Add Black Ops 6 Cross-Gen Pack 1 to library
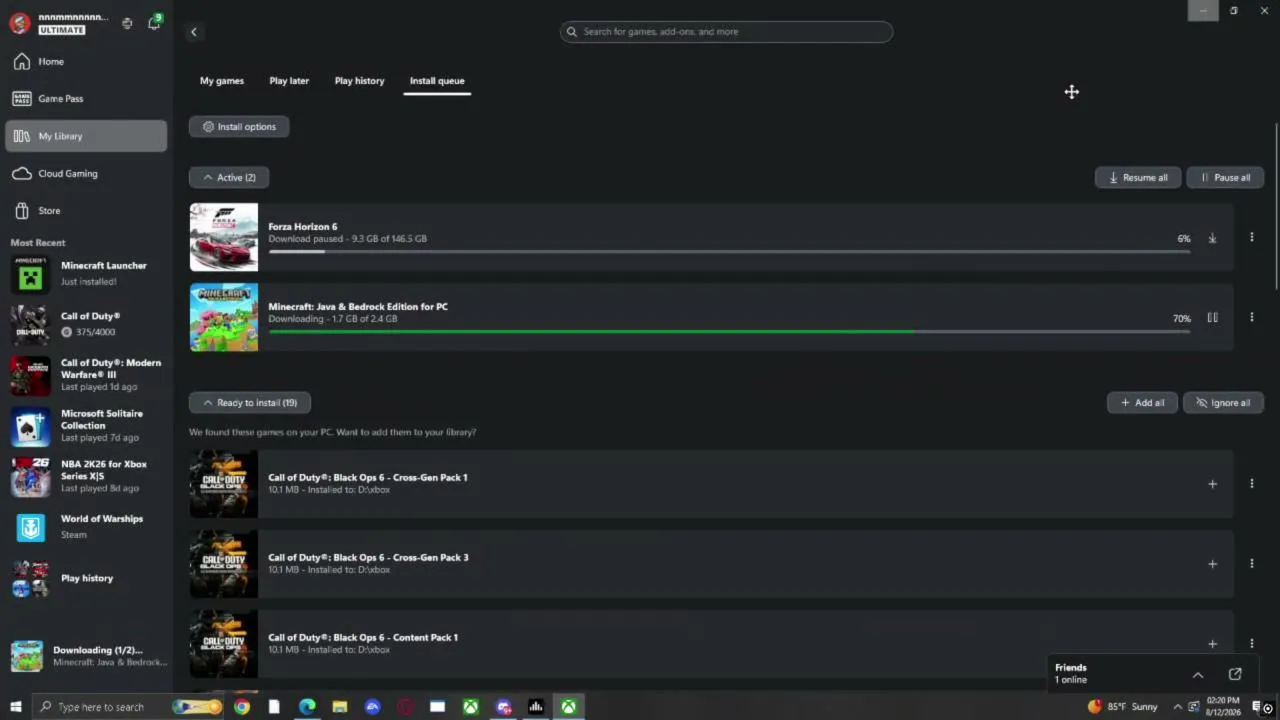1280x720 pixels. click(1212, 485)
